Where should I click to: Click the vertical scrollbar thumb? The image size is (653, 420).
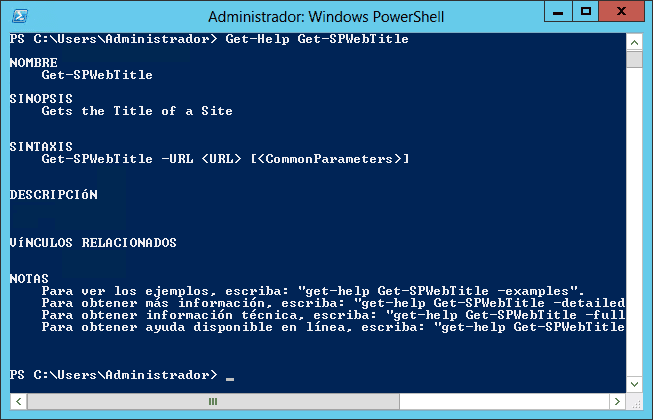634,59
